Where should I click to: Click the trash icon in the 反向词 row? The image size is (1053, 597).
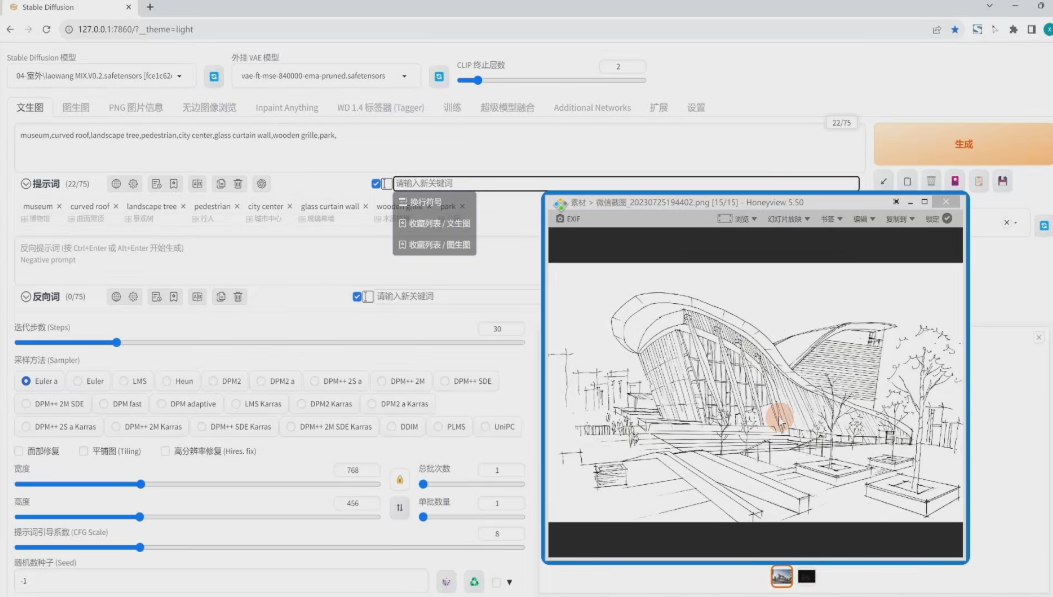point(238,296)
